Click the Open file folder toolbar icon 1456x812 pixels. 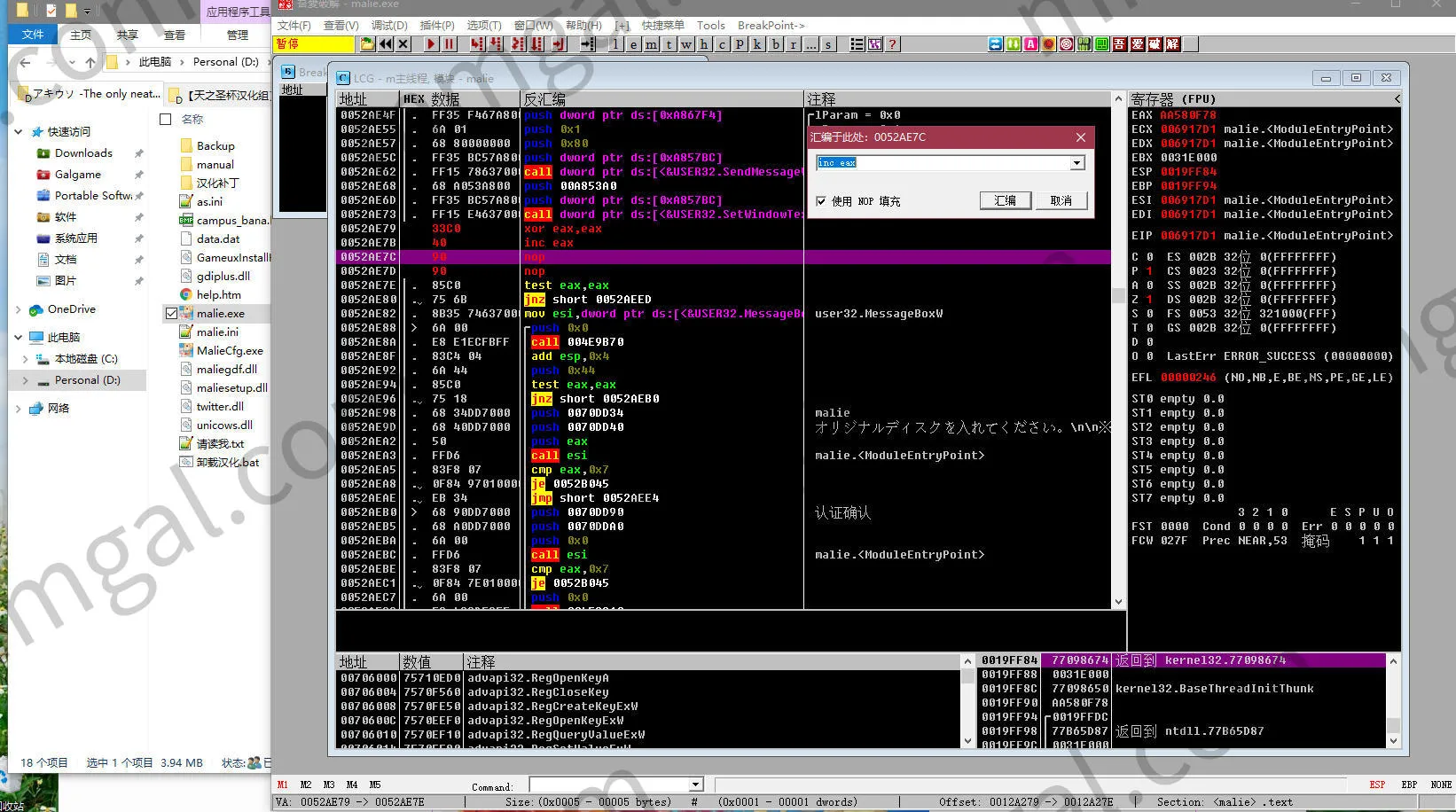367,44
